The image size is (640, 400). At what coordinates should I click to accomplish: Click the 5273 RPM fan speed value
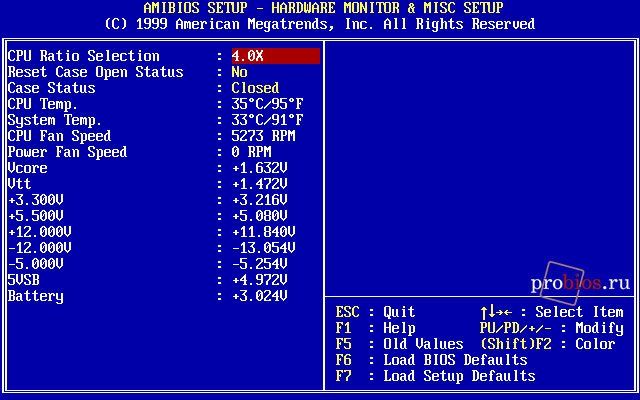click(x=263, y=136)
